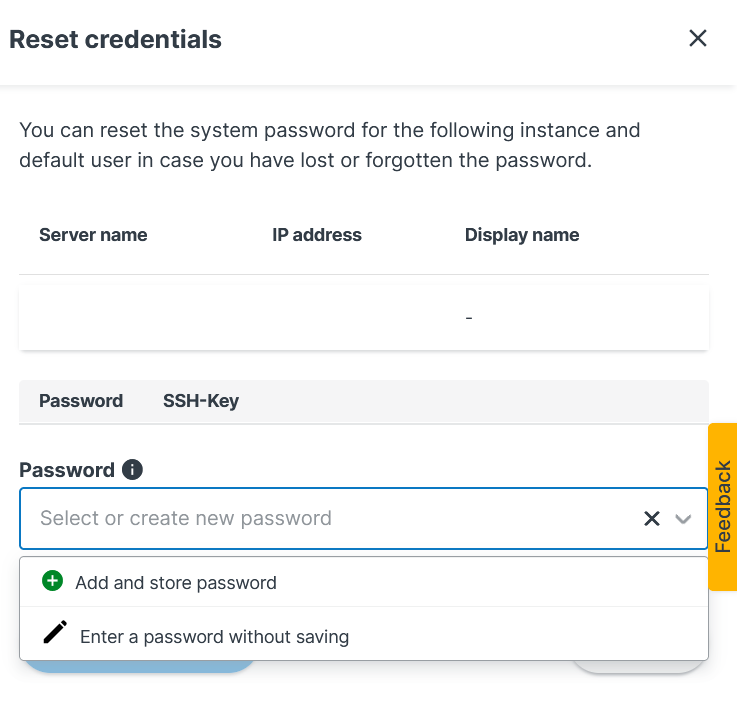This screenshot has height=705, width=737.
Task: Click the Server name column header
Action: [x=93, y=235]
